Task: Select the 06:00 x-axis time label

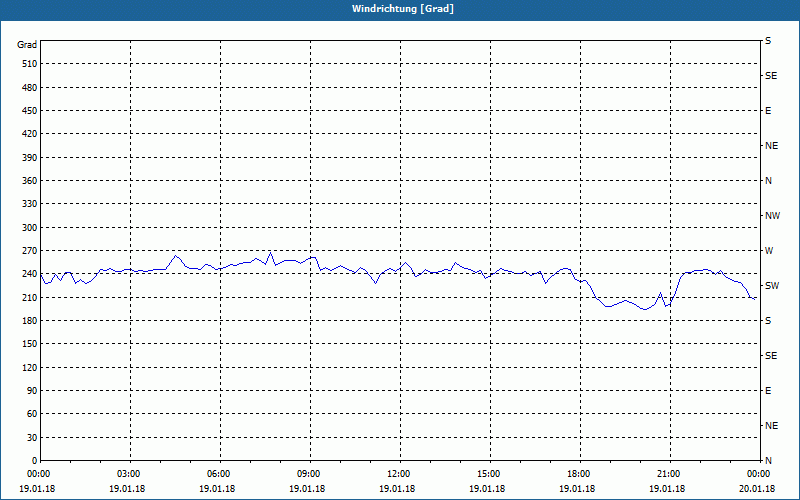Action: [x=219, y=474]
